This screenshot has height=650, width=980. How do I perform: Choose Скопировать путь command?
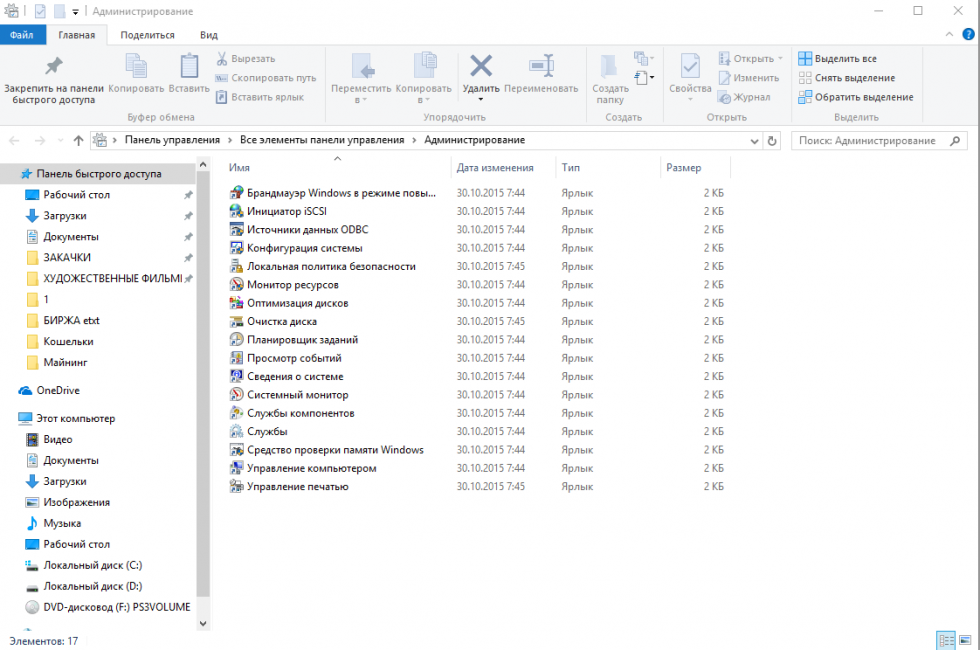pyautogui.click(x=266, y=78)
